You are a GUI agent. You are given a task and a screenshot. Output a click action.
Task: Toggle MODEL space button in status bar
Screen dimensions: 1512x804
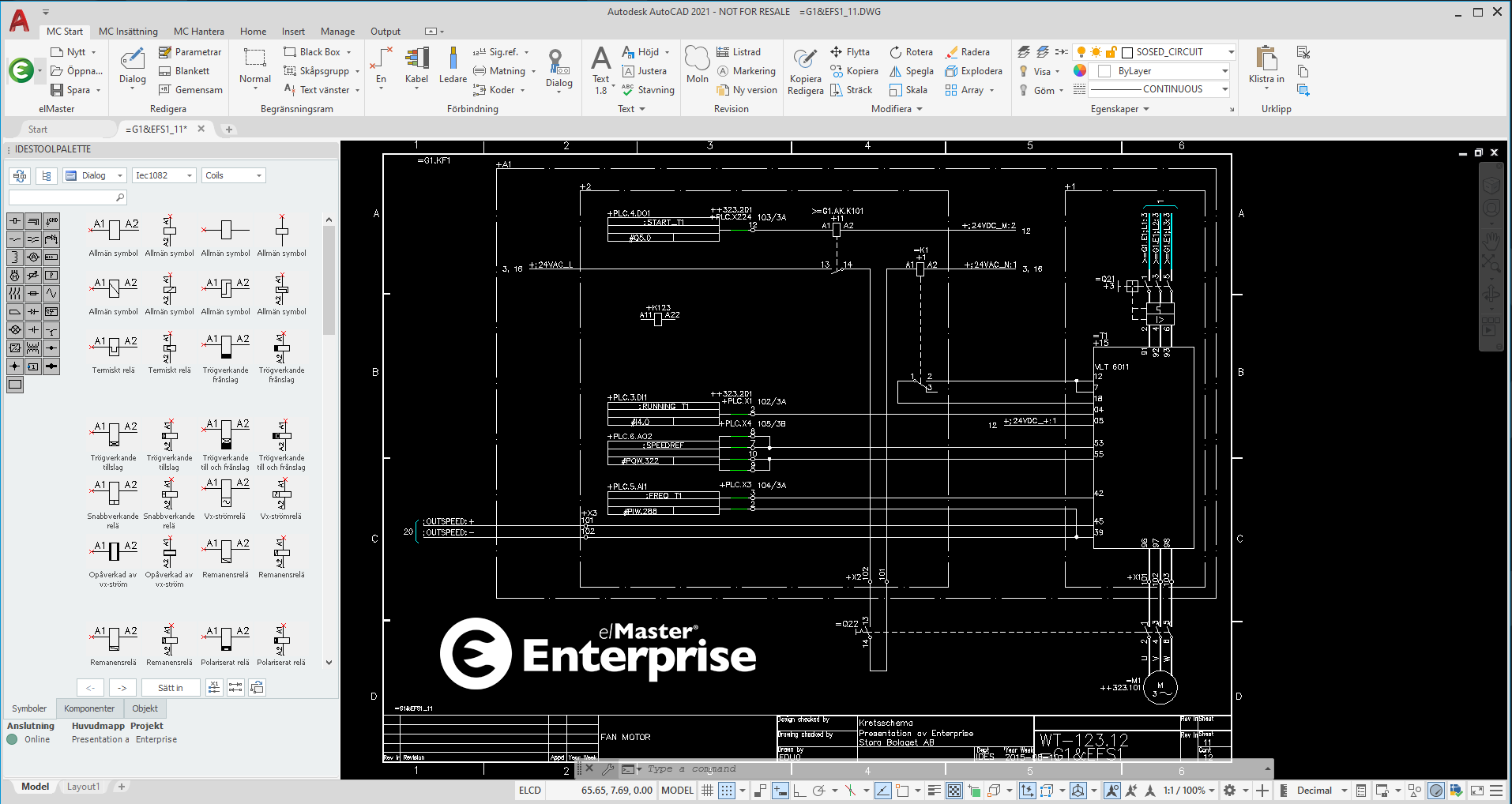pos(677,790)
